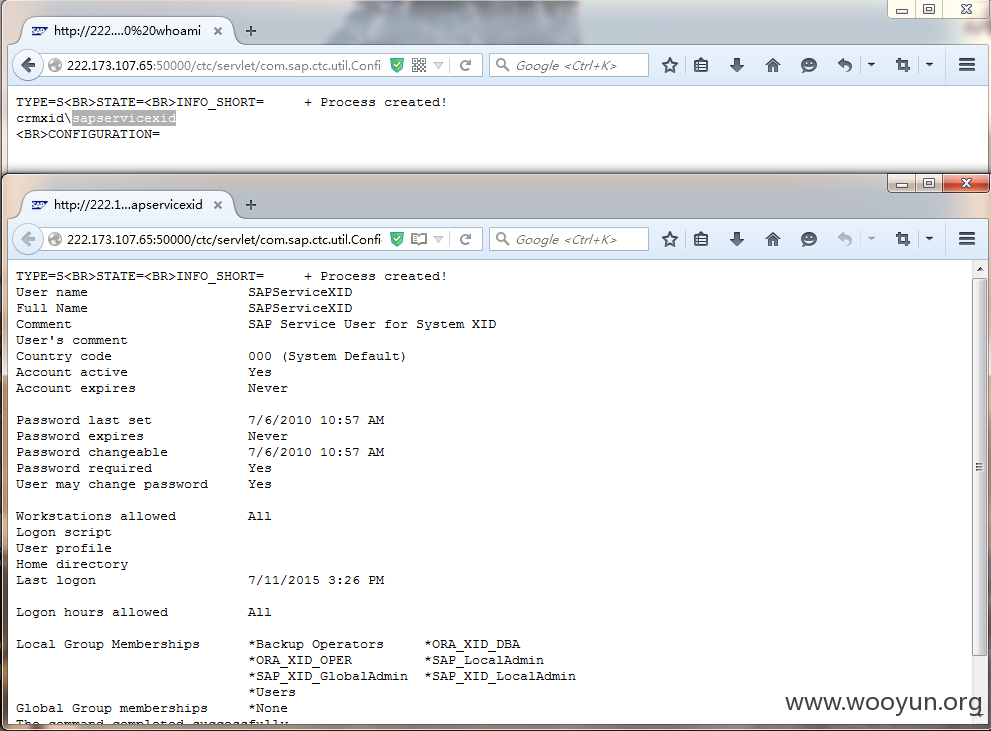The image size is (991, 731).
Task: Open hamburger menu in lower window
Action: pos(966,238)
